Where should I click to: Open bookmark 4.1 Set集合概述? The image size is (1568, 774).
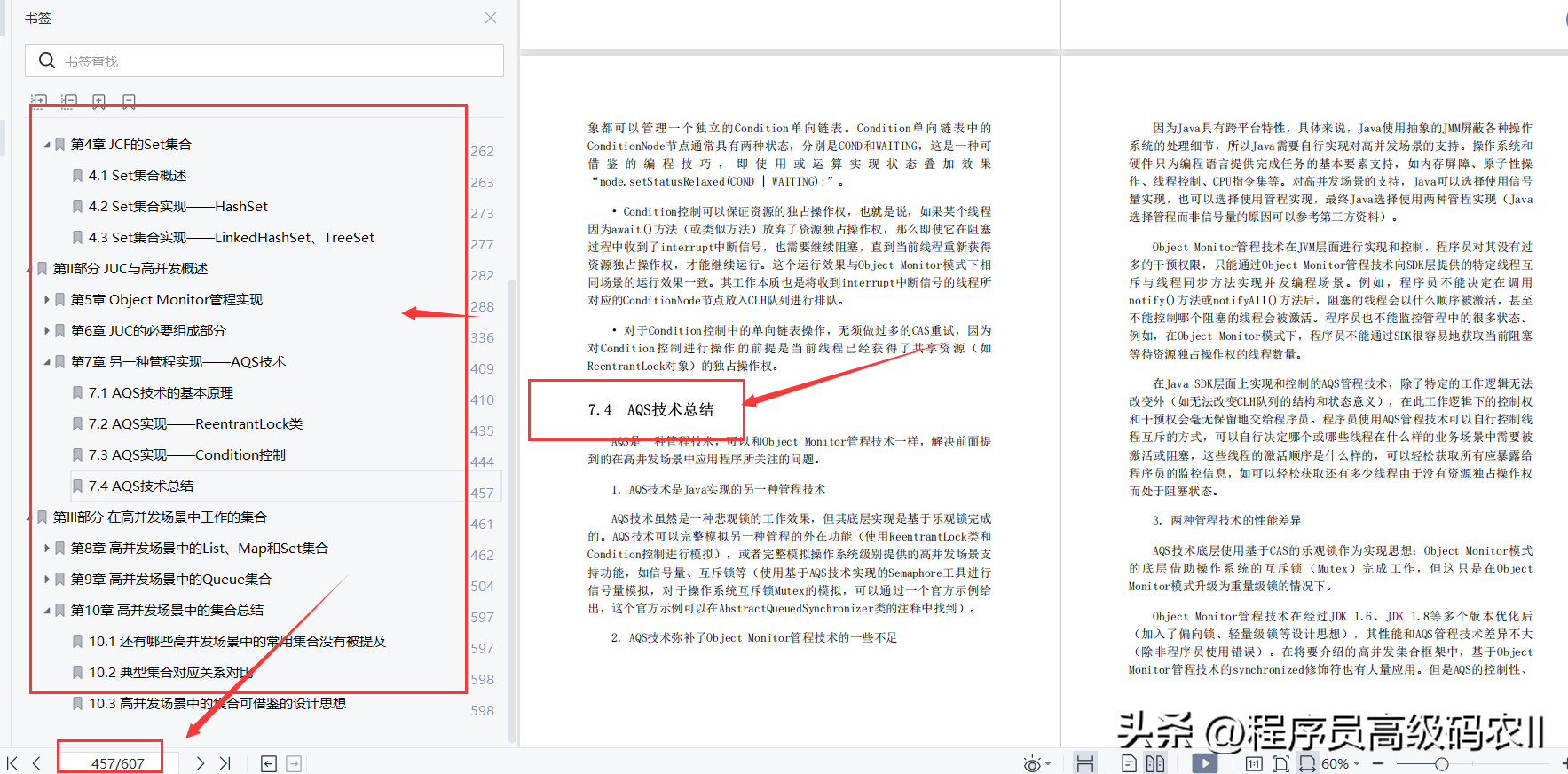click(138, 176)
